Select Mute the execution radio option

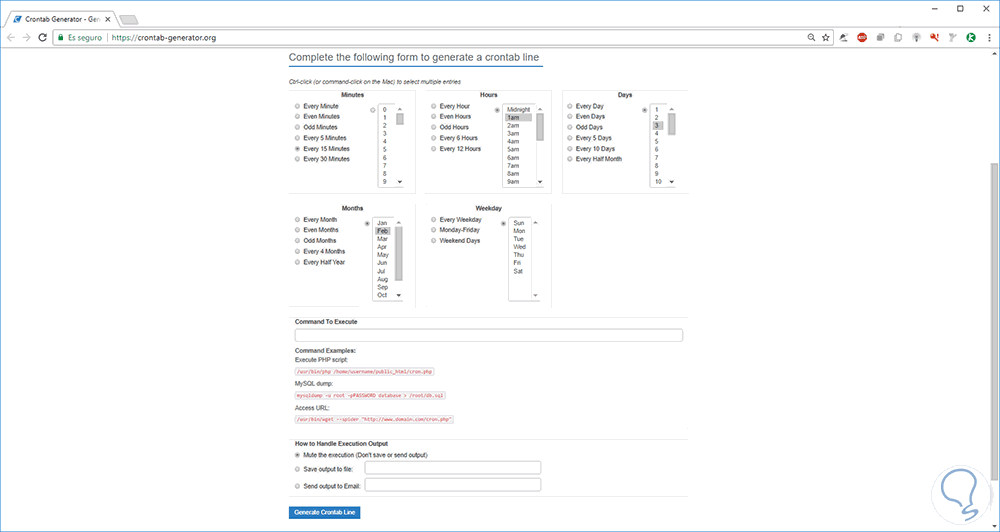pyautogui.click(x=297, y=455)
